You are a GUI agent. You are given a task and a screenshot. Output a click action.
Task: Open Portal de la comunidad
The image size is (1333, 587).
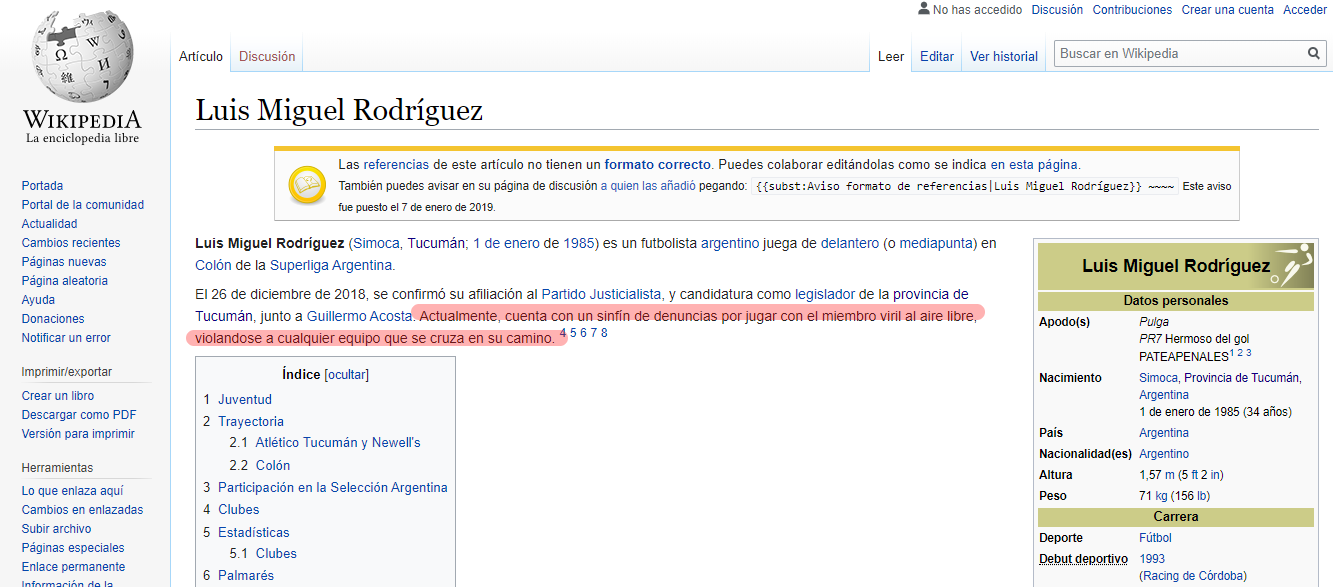83,205
